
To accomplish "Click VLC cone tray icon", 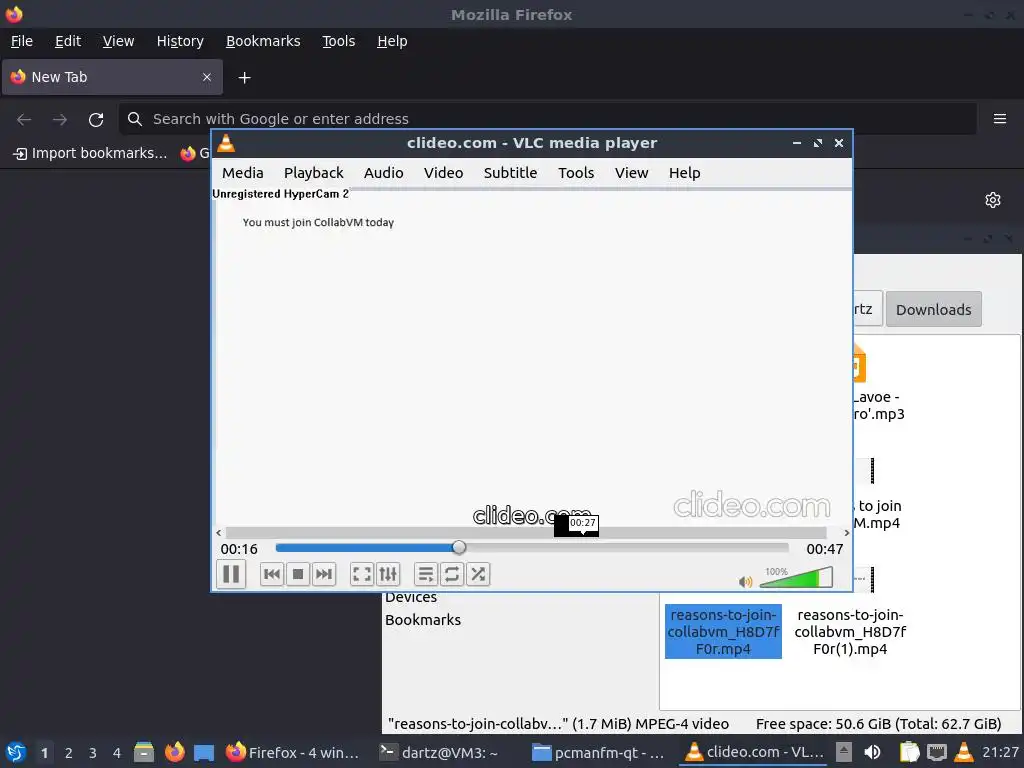I will (964, 752).
